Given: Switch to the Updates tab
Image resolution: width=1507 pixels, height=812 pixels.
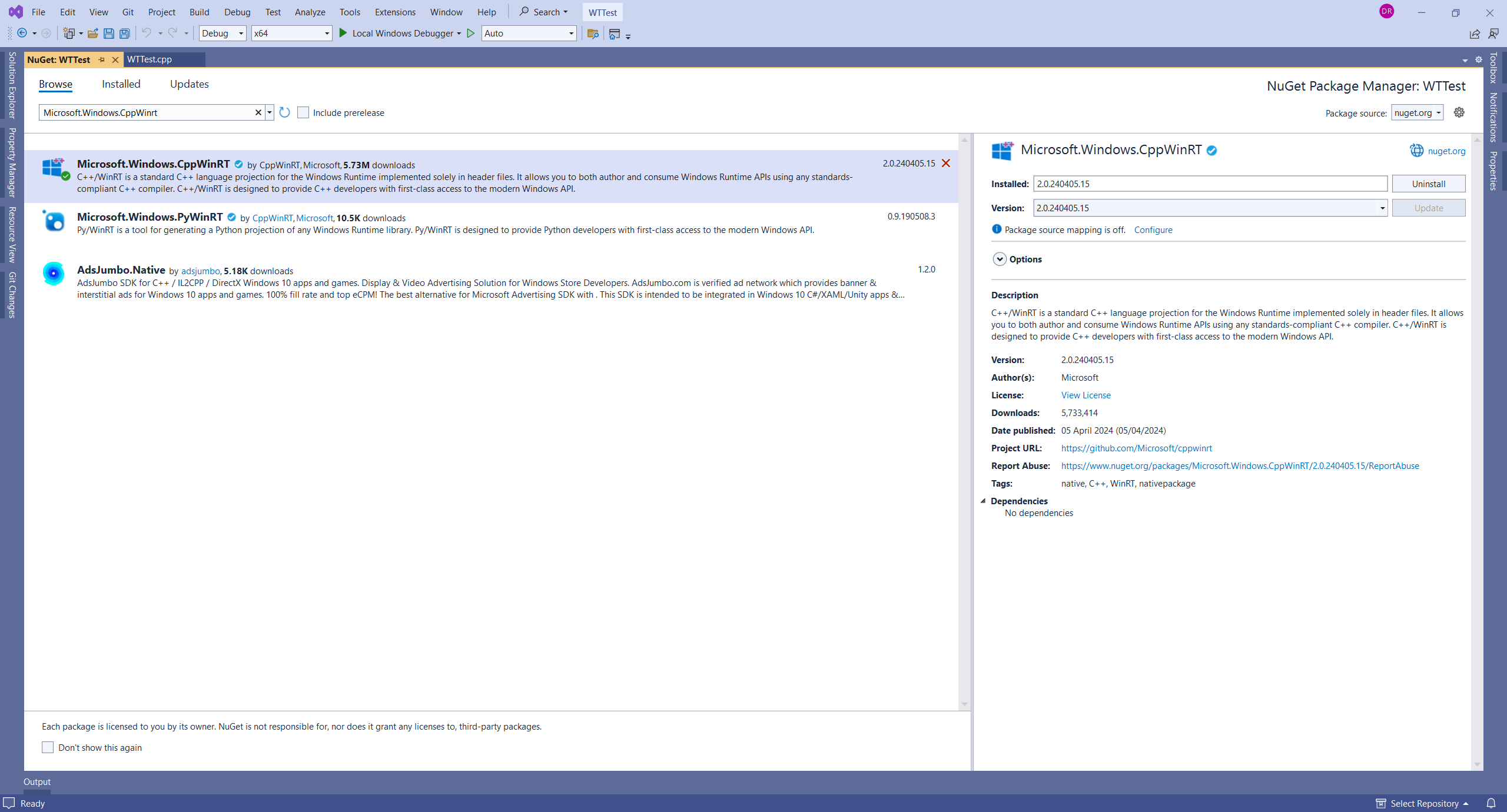Looking at the screenshot, I should tap(190, 84).
